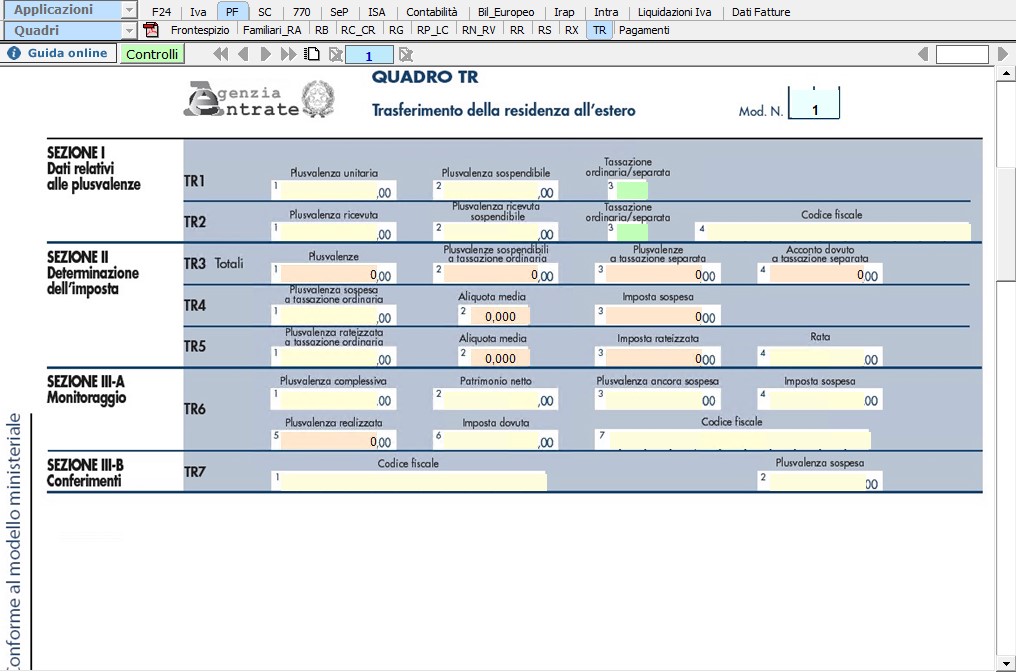Open Guida online help
1016x672 pixels.
58,53
